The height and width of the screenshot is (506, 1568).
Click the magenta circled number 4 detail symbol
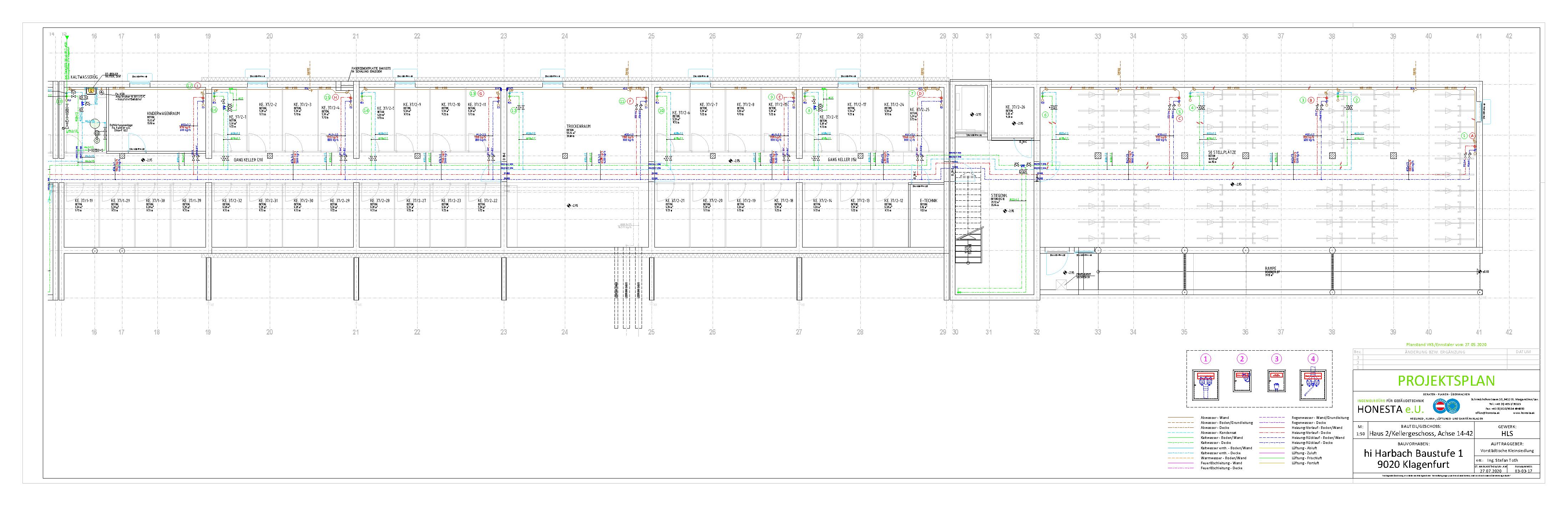click(1313, 359)
